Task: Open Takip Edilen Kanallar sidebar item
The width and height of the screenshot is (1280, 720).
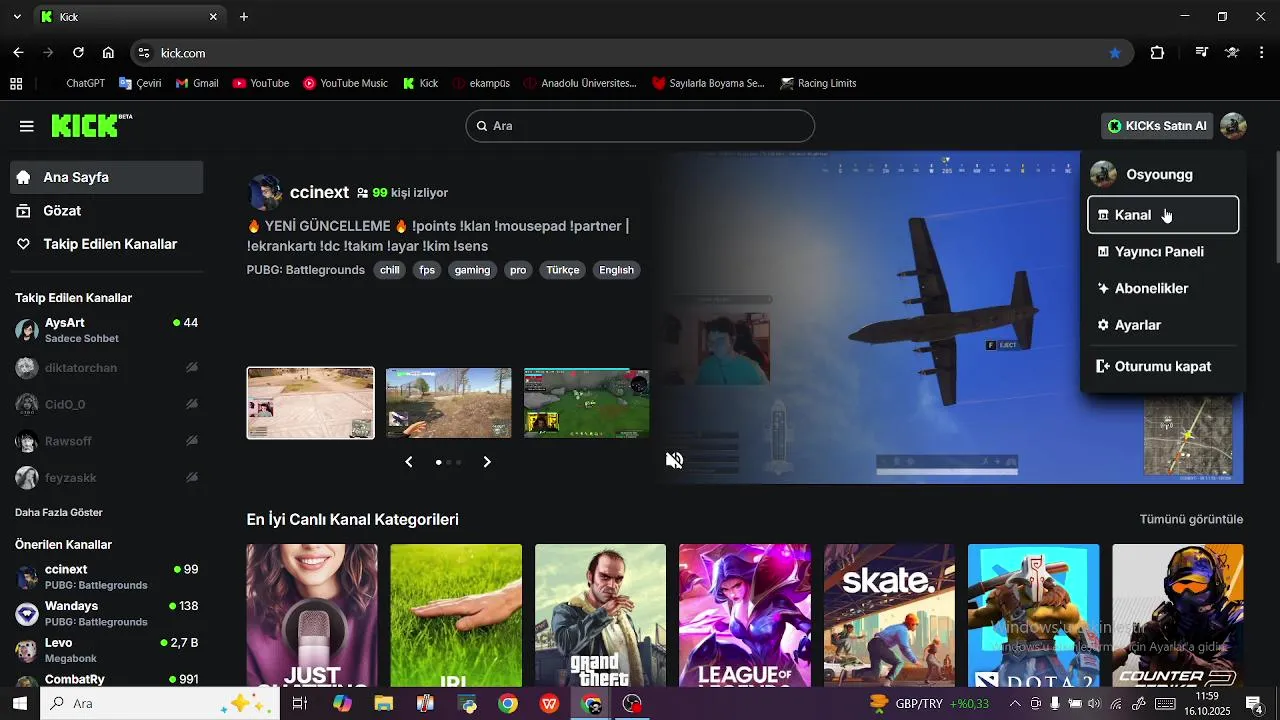Action: point(107,244)
